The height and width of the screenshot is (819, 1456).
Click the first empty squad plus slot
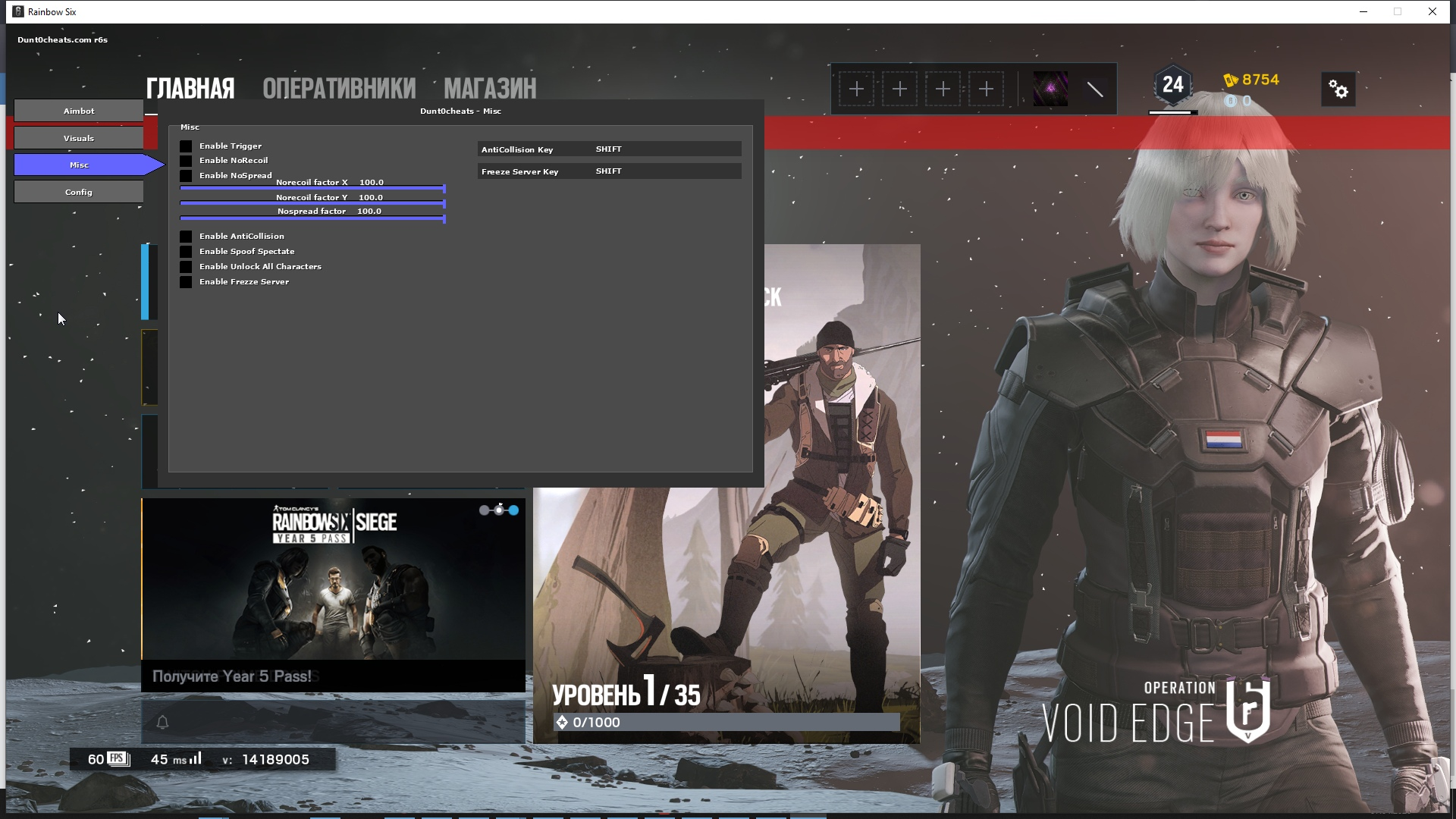pyautogui.click(x=856, y=89)
